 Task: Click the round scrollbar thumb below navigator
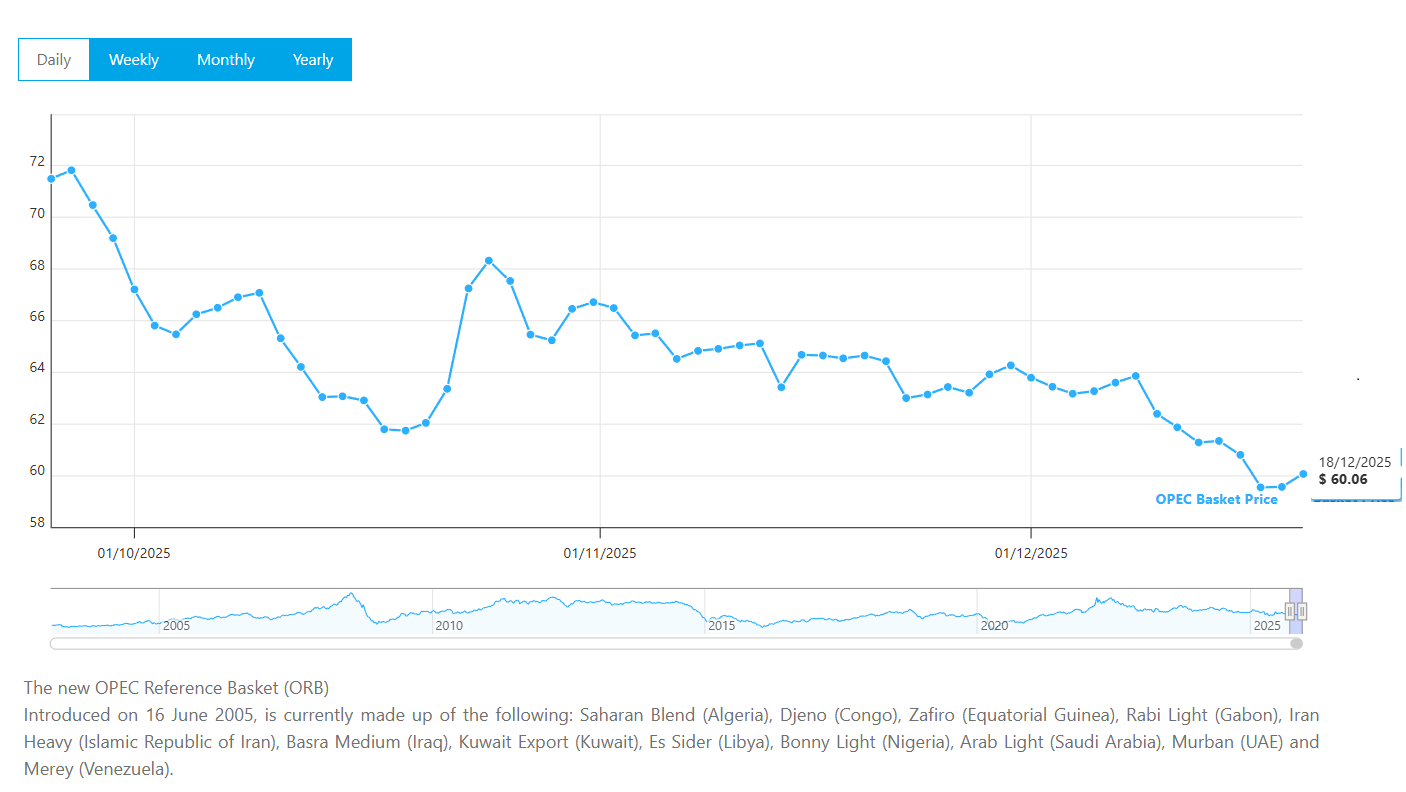(1296, 644)
